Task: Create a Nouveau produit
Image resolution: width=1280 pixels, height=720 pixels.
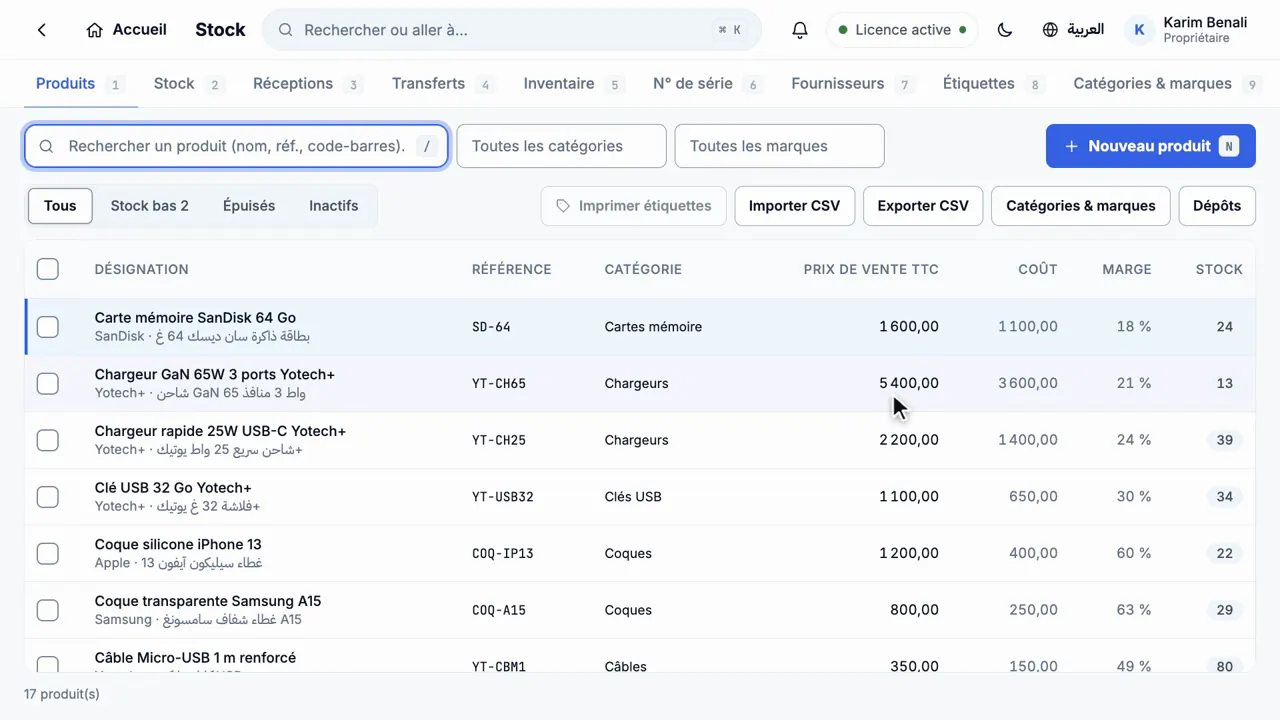Action: [1151, 146]
